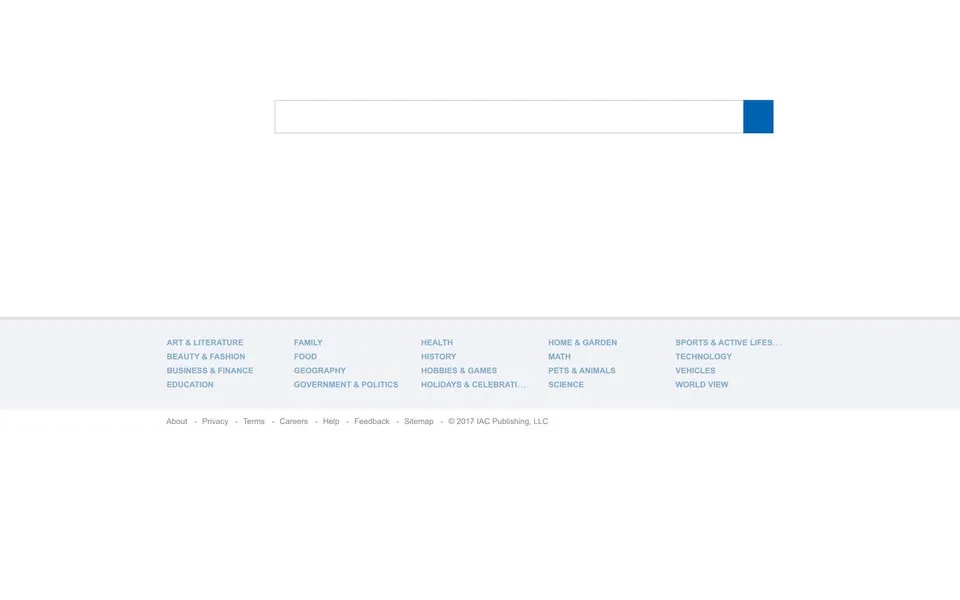Screen dimensions: 960x600
Task: Browse the Food category
Action: (305, 357)
